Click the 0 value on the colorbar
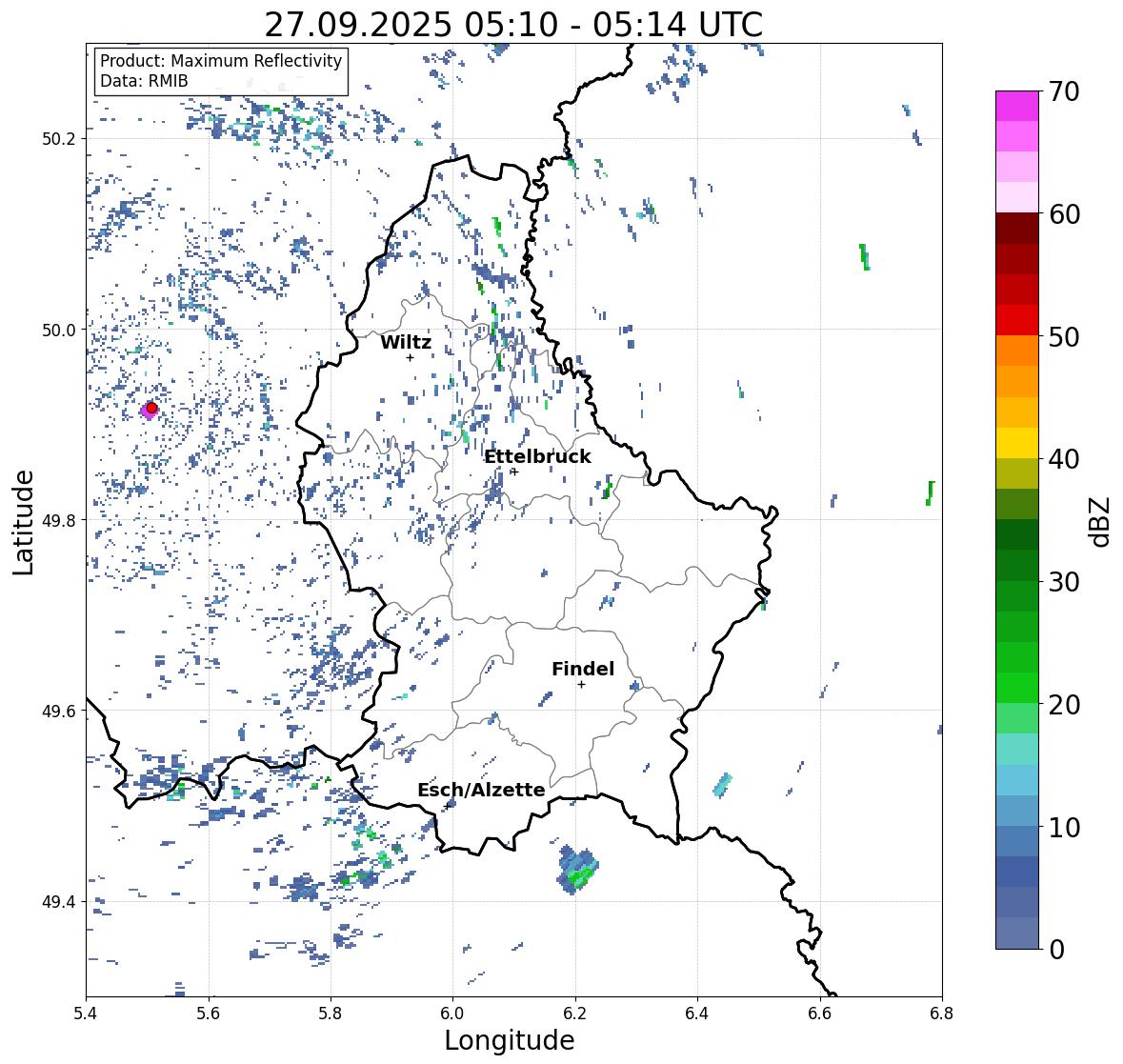Viewport: 1123px width, 1064px height. 1056,950
